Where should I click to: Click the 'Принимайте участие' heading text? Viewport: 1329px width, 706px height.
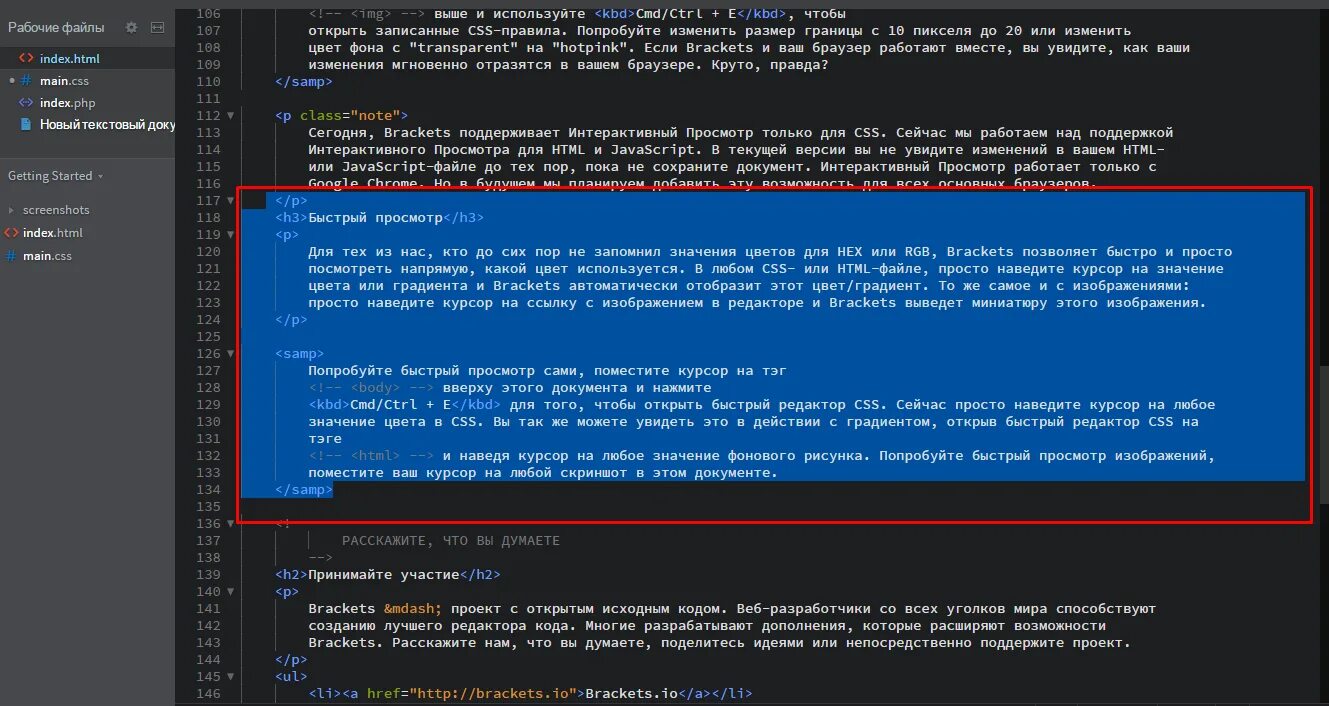point(383,575)
